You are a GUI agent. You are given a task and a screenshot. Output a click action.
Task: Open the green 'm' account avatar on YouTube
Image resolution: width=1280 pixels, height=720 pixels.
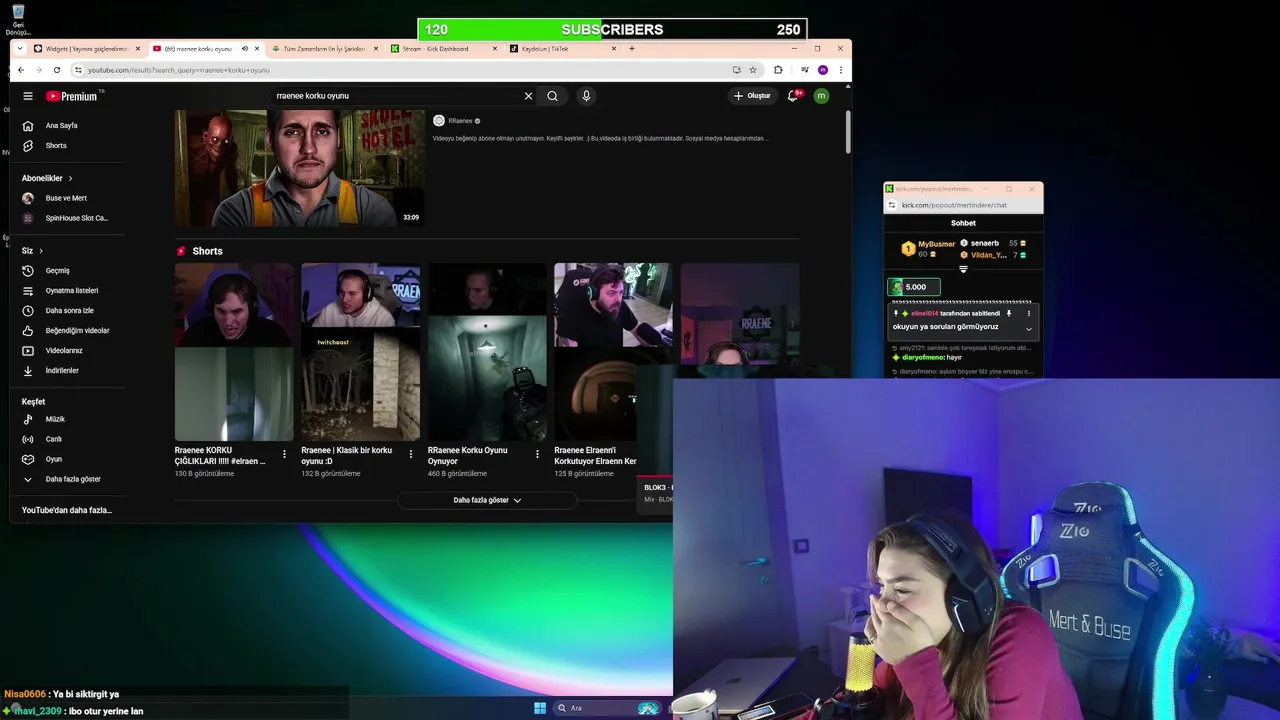[821, 96]
